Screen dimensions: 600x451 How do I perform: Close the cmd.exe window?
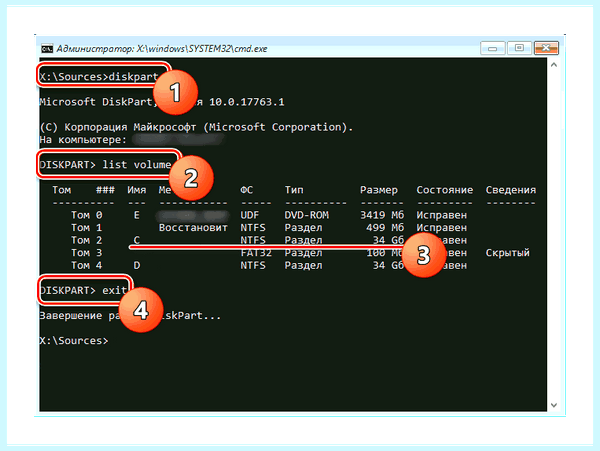(546, 48)
